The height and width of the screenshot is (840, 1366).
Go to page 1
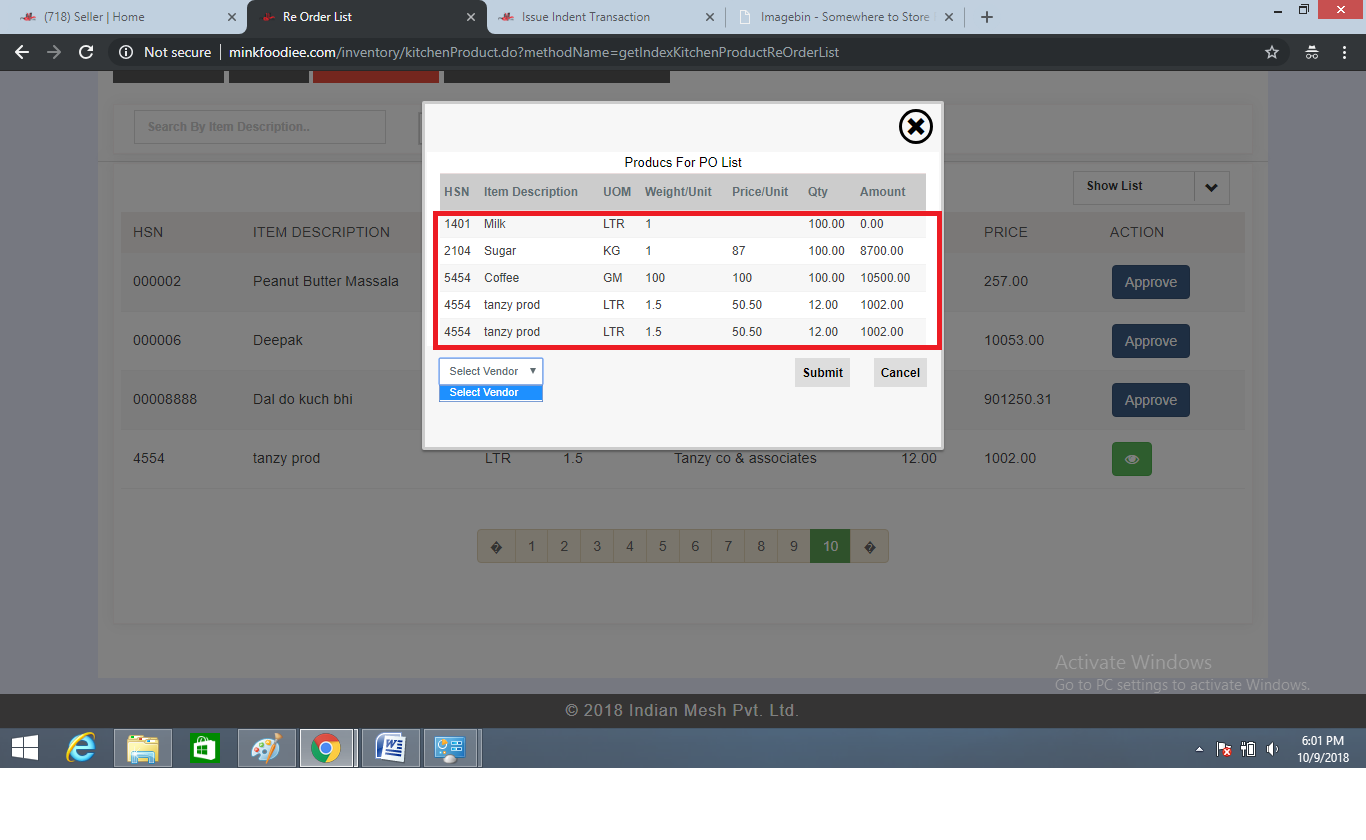(532, 546)
